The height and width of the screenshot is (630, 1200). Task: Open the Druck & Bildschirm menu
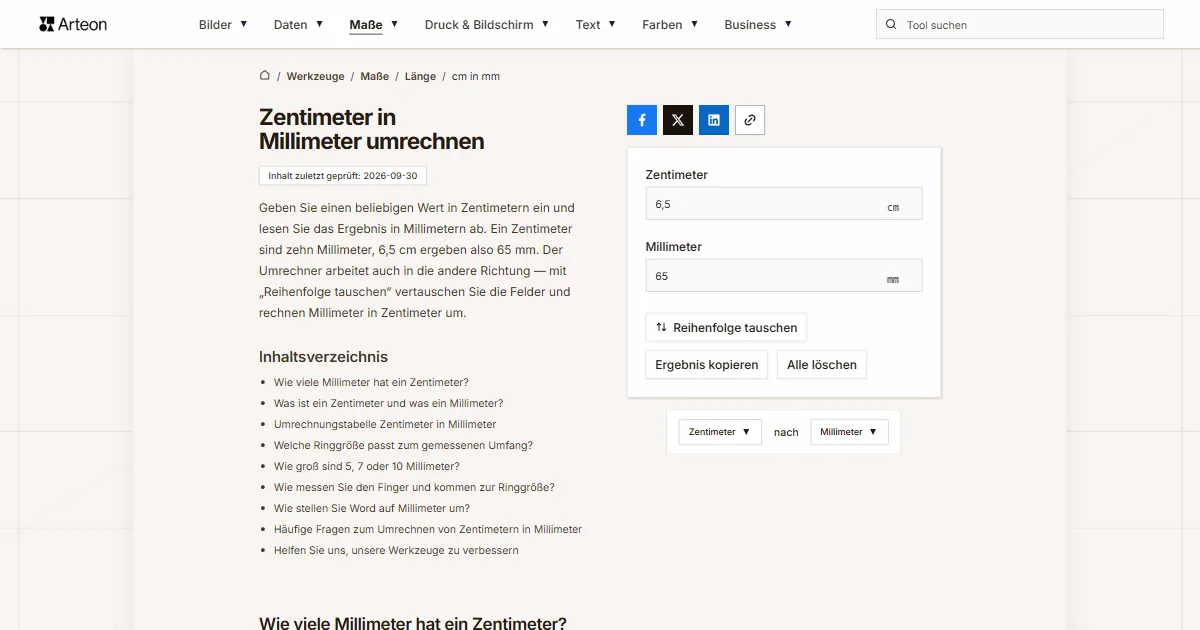[487, 25]
